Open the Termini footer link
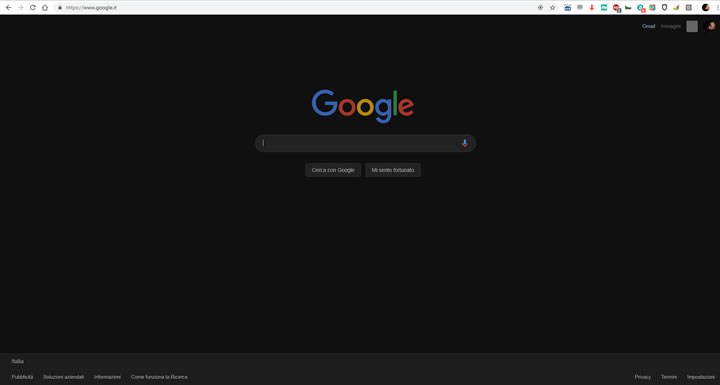 tap(669, 377)
